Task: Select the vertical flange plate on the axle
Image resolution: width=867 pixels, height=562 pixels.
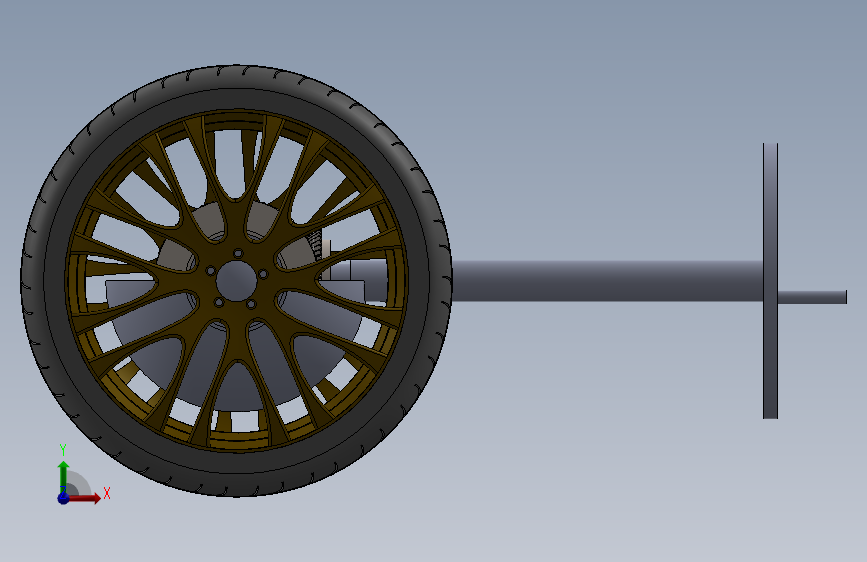Action: point(770,281)
